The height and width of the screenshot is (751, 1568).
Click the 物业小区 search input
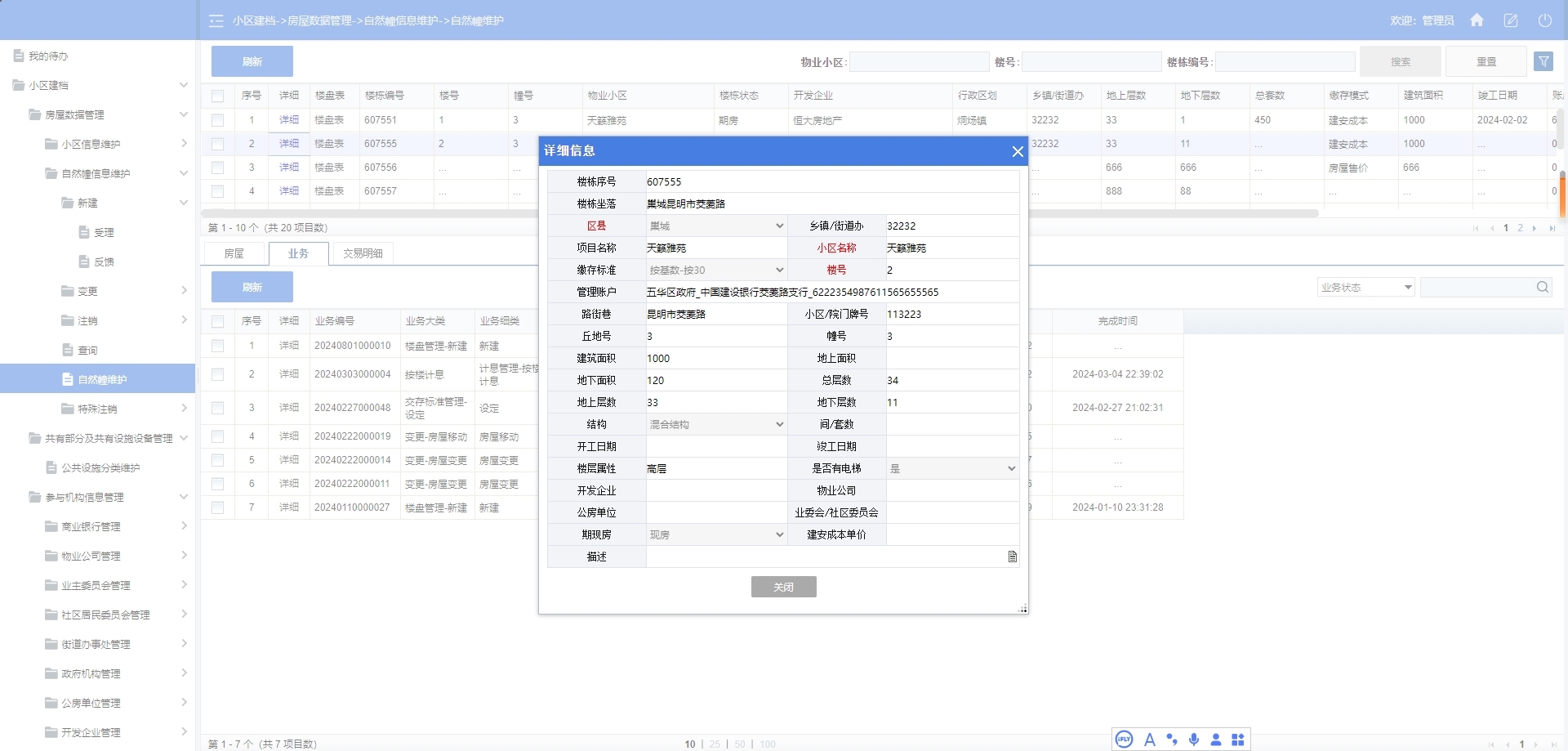920,61
